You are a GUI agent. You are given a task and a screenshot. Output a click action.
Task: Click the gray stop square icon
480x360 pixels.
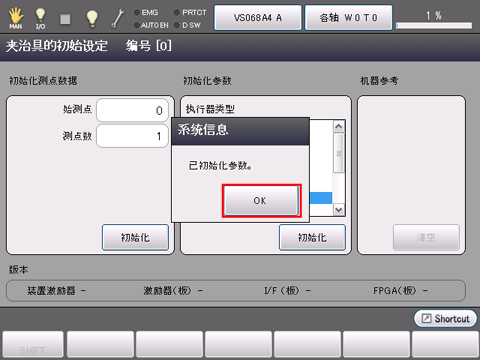coord(65,19)
